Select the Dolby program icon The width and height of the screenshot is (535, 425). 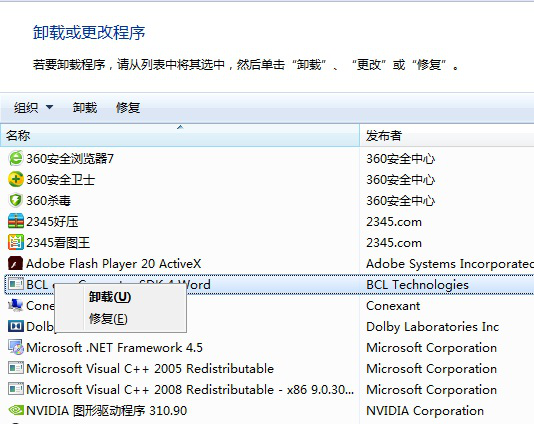[16, 326]
